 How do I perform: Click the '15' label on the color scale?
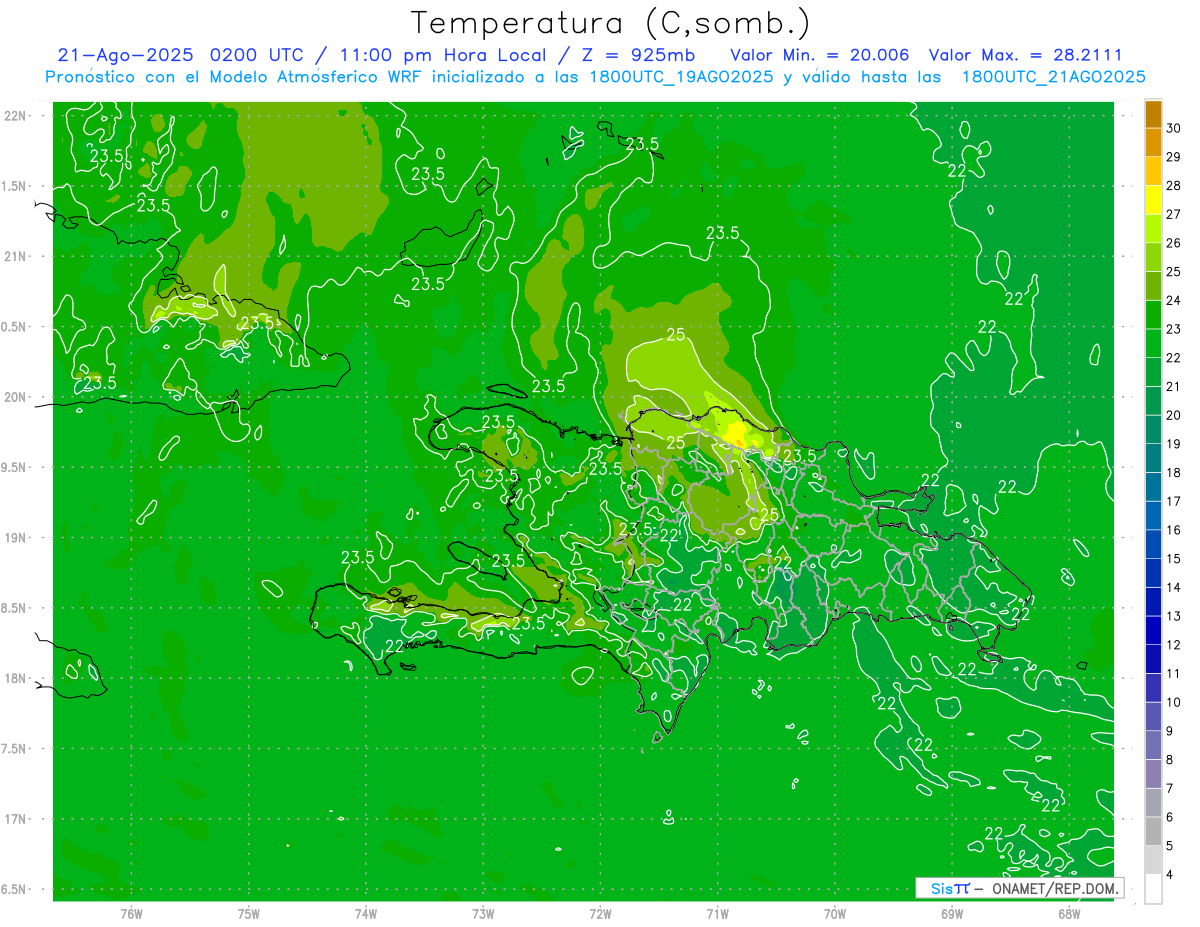[1174, 558]
